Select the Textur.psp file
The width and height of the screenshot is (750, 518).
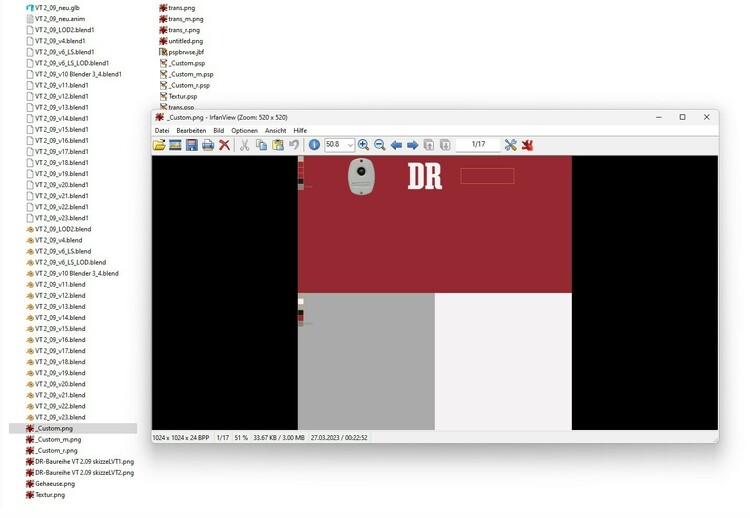(183, 96)
